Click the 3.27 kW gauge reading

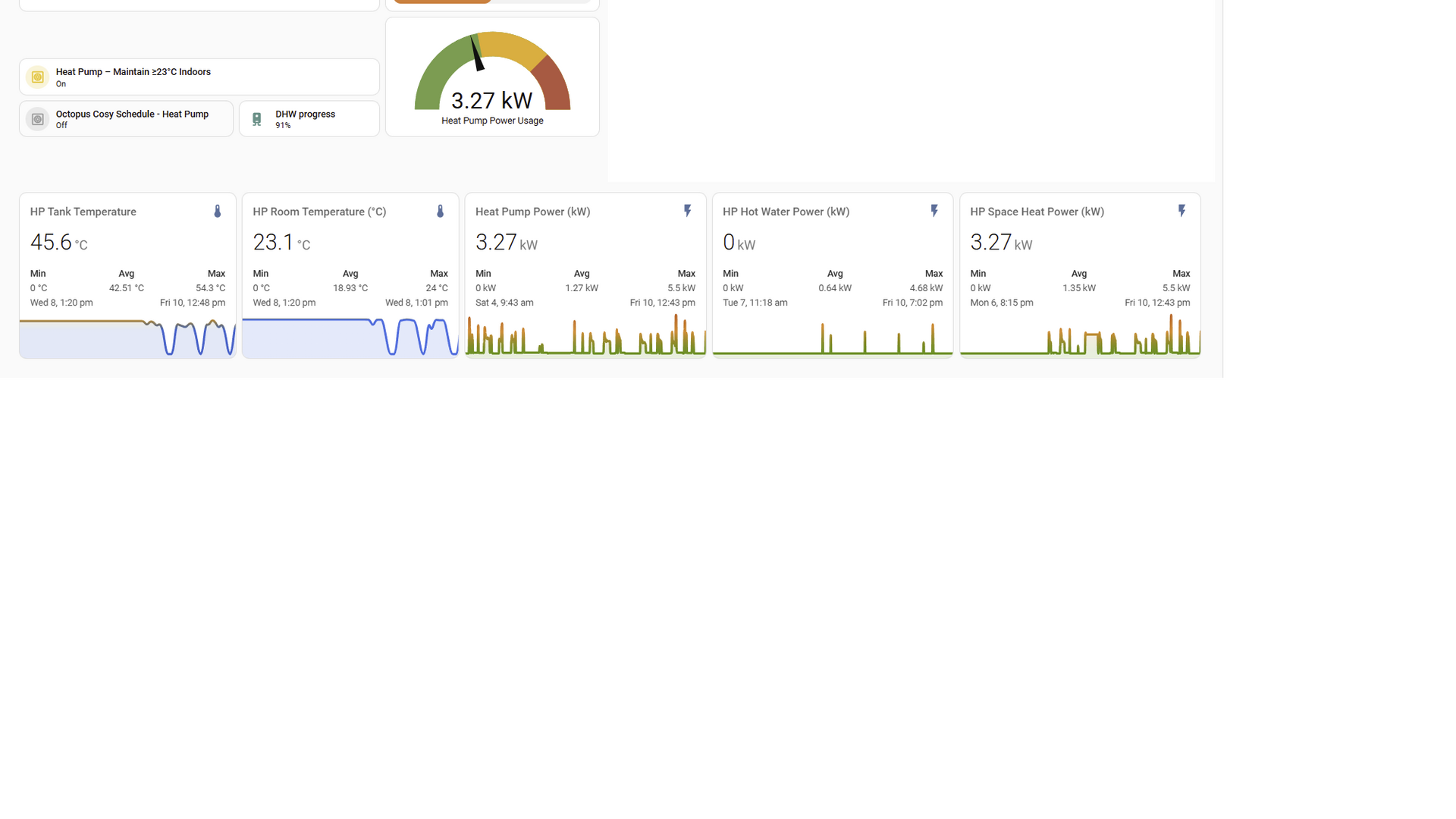(x=491, y=100)
